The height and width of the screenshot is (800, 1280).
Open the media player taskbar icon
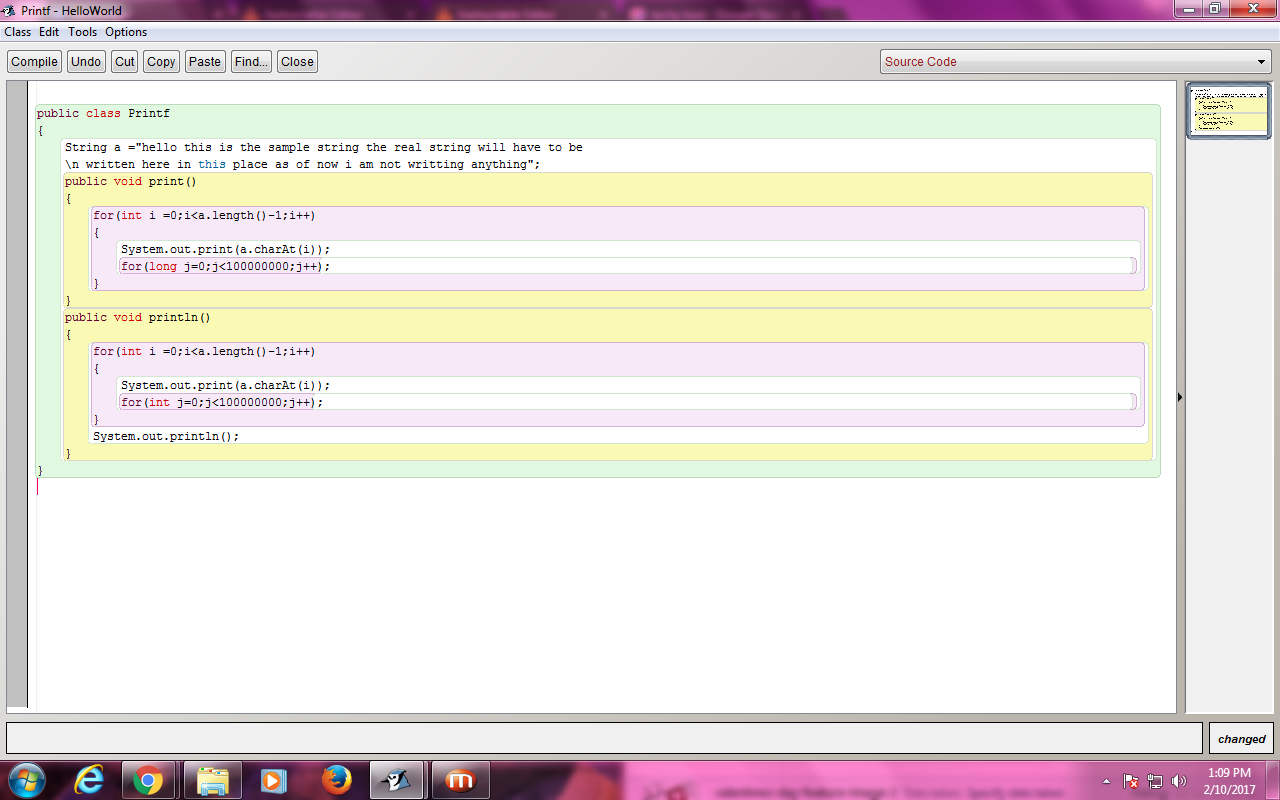pyautogui.click(x=273, y=780)
